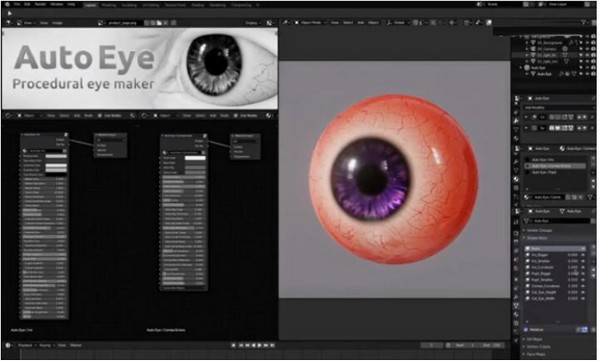Collapse the Shape Keys panel
The image size is (600, 361).
tap(537, 238)
